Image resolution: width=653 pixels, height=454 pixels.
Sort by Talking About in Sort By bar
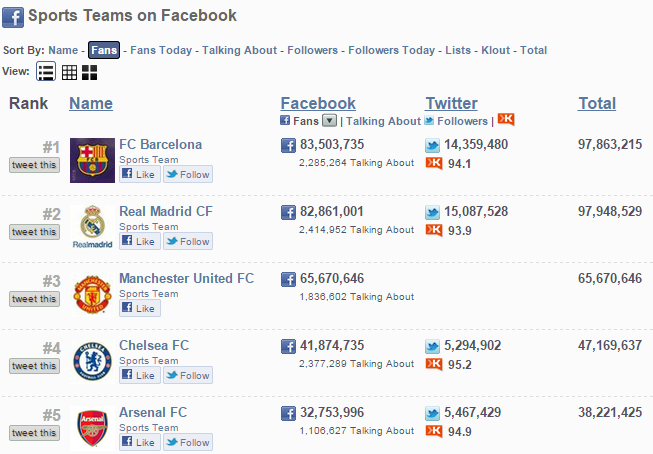[240, 50]
